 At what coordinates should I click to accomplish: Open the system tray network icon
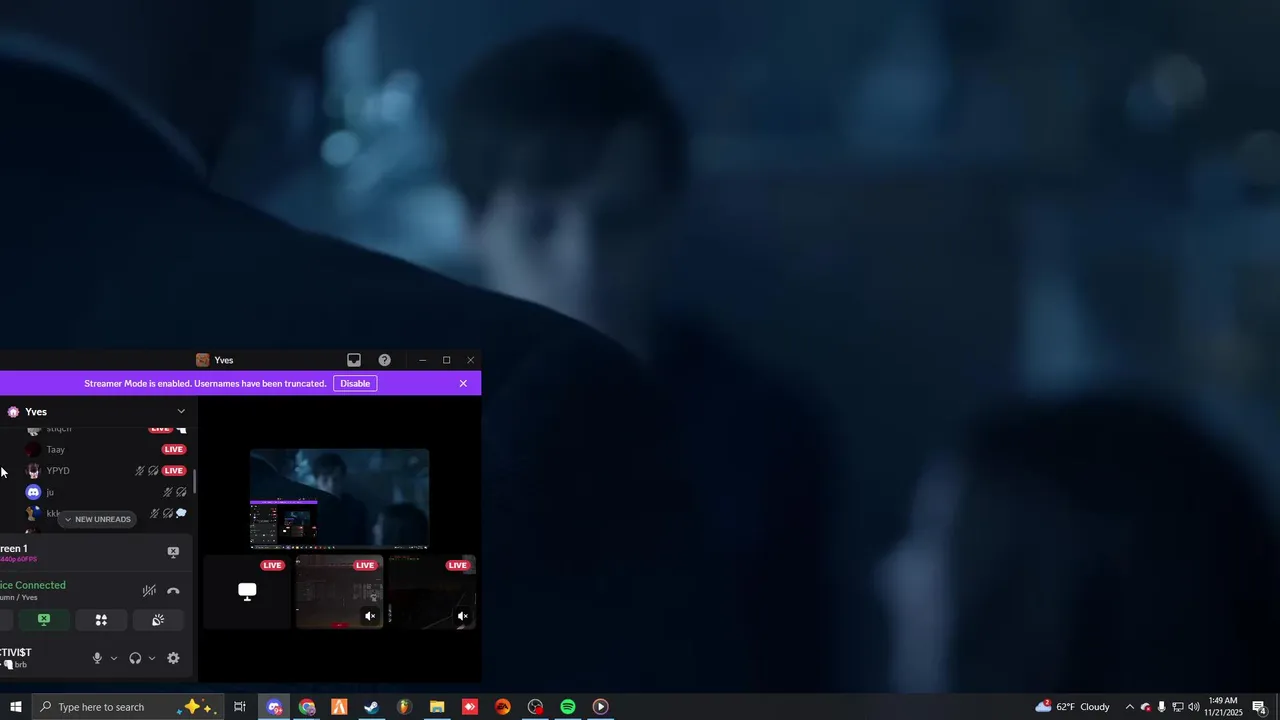pos(1177,707)
